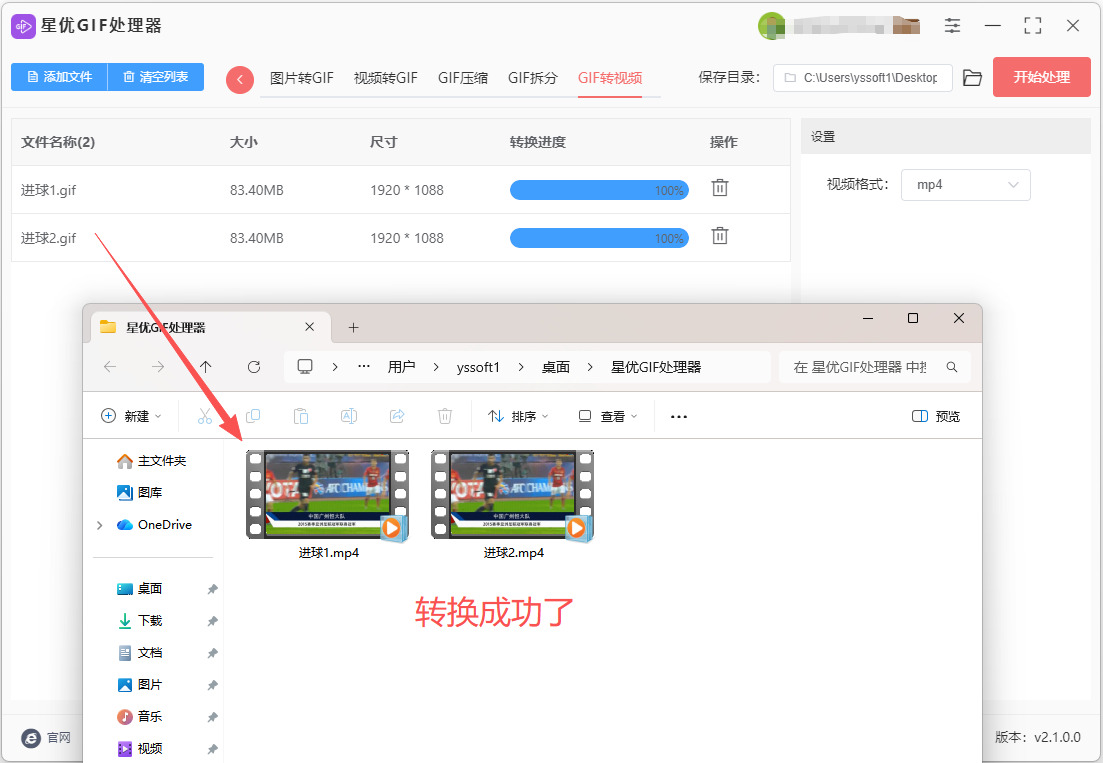Screen dimensions: 1103x763
Task: Toggle fullscreen icon in GIF processor title bar
Action: click(x=1033, y=26)
